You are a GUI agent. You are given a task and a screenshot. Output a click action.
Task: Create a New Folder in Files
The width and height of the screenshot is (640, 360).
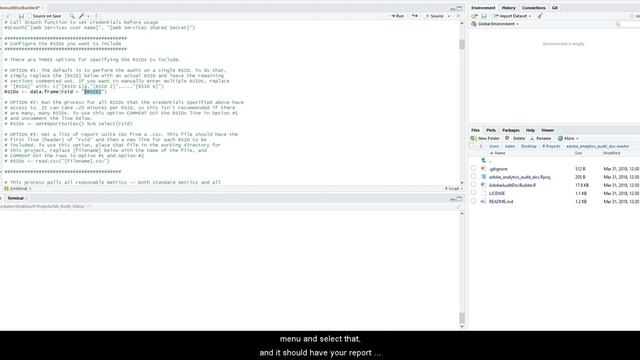coord(485,138)
